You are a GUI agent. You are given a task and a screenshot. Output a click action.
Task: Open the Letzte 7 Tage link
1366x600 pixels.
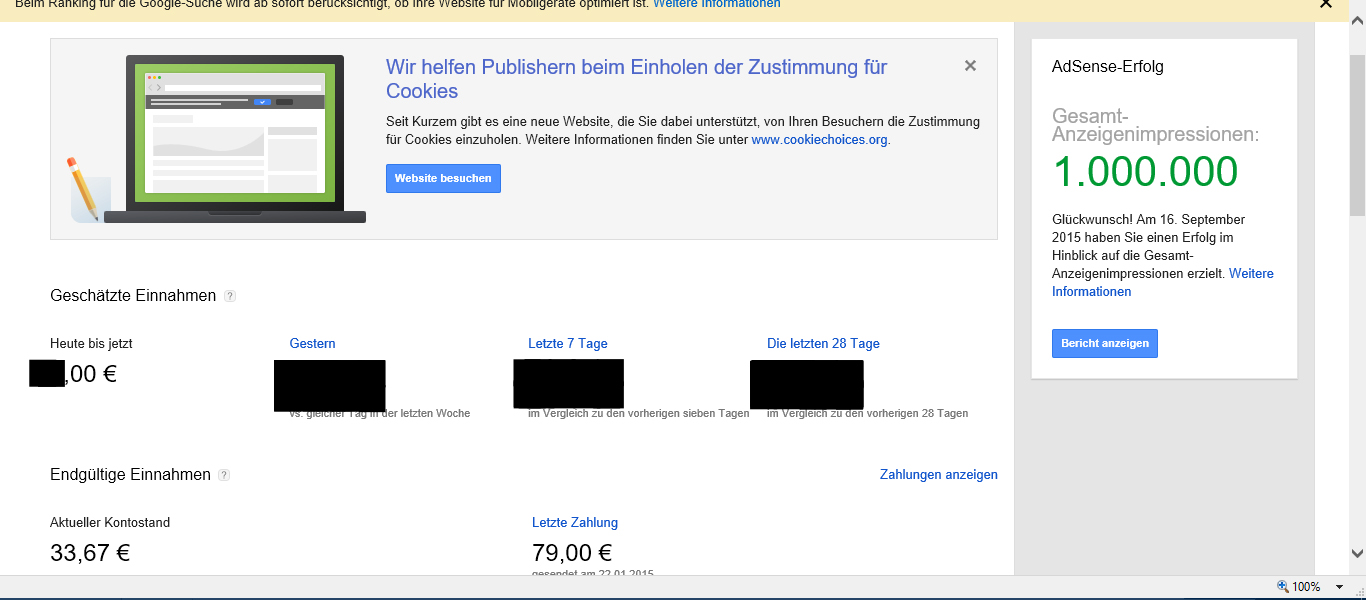(567, 343)
